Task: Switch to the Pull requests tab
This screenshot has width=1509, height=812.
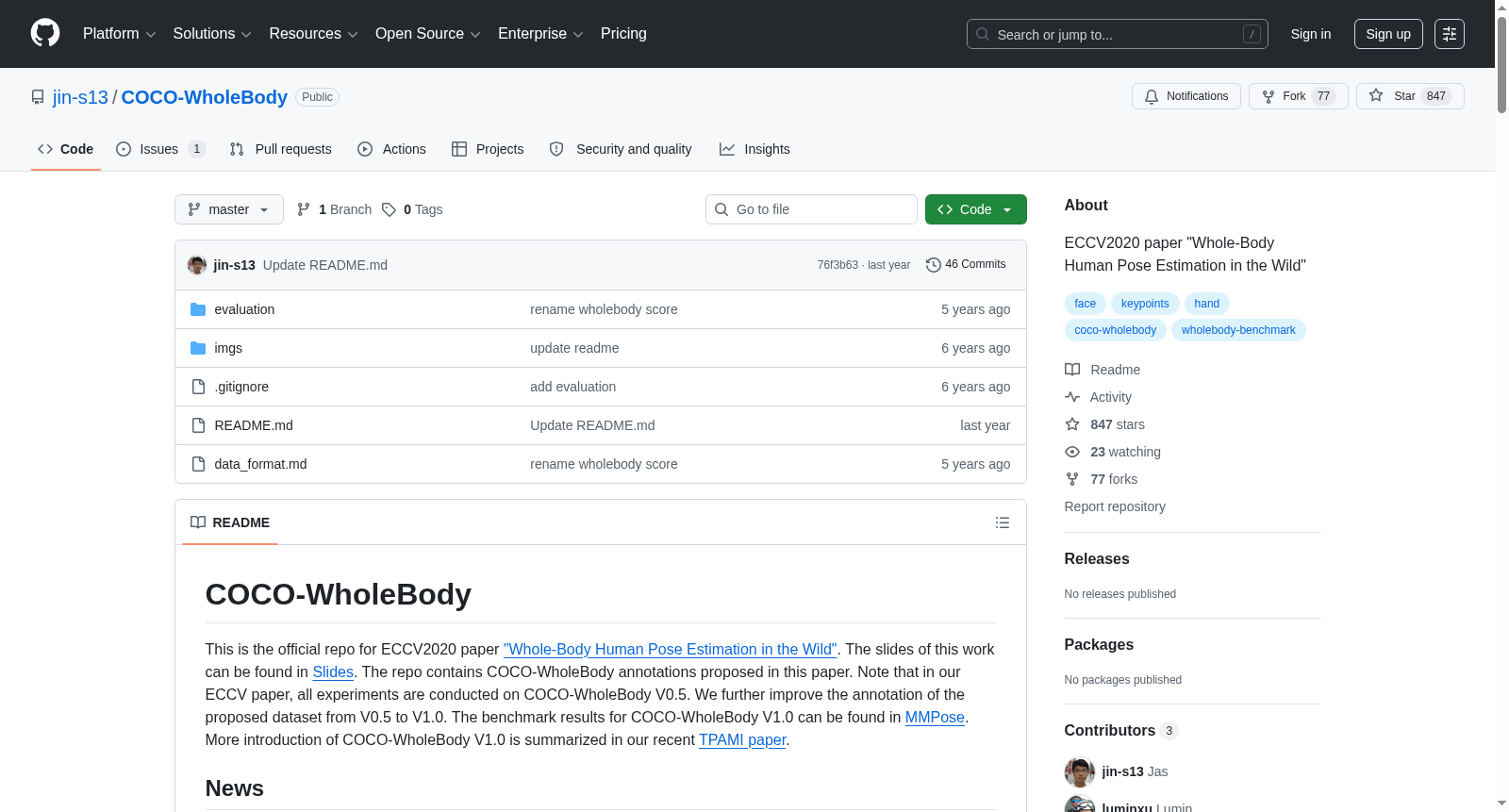Action: coord(281,149)
